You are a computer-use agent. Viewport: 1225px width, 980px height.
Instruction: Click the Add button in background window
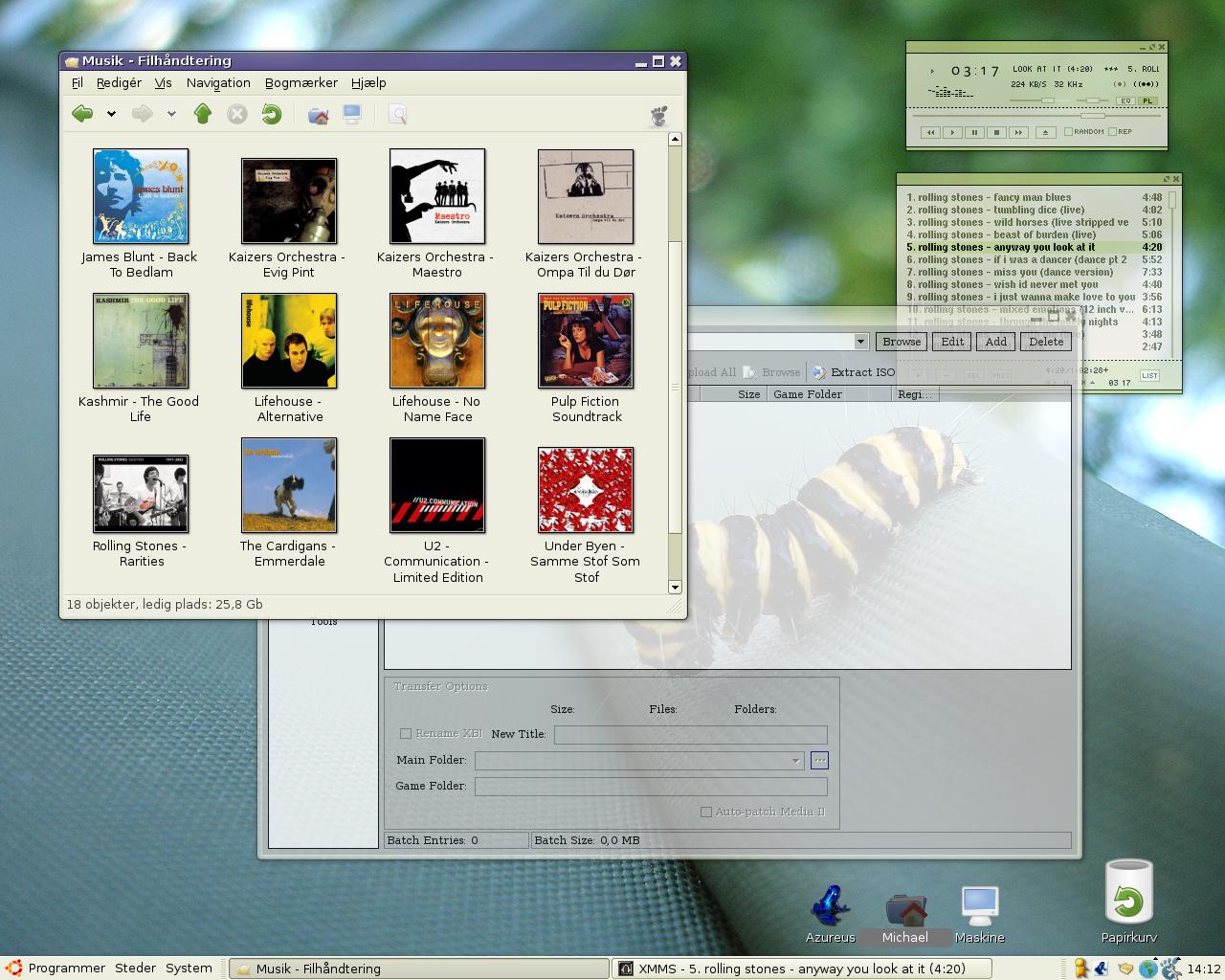[x=996, y=342]
